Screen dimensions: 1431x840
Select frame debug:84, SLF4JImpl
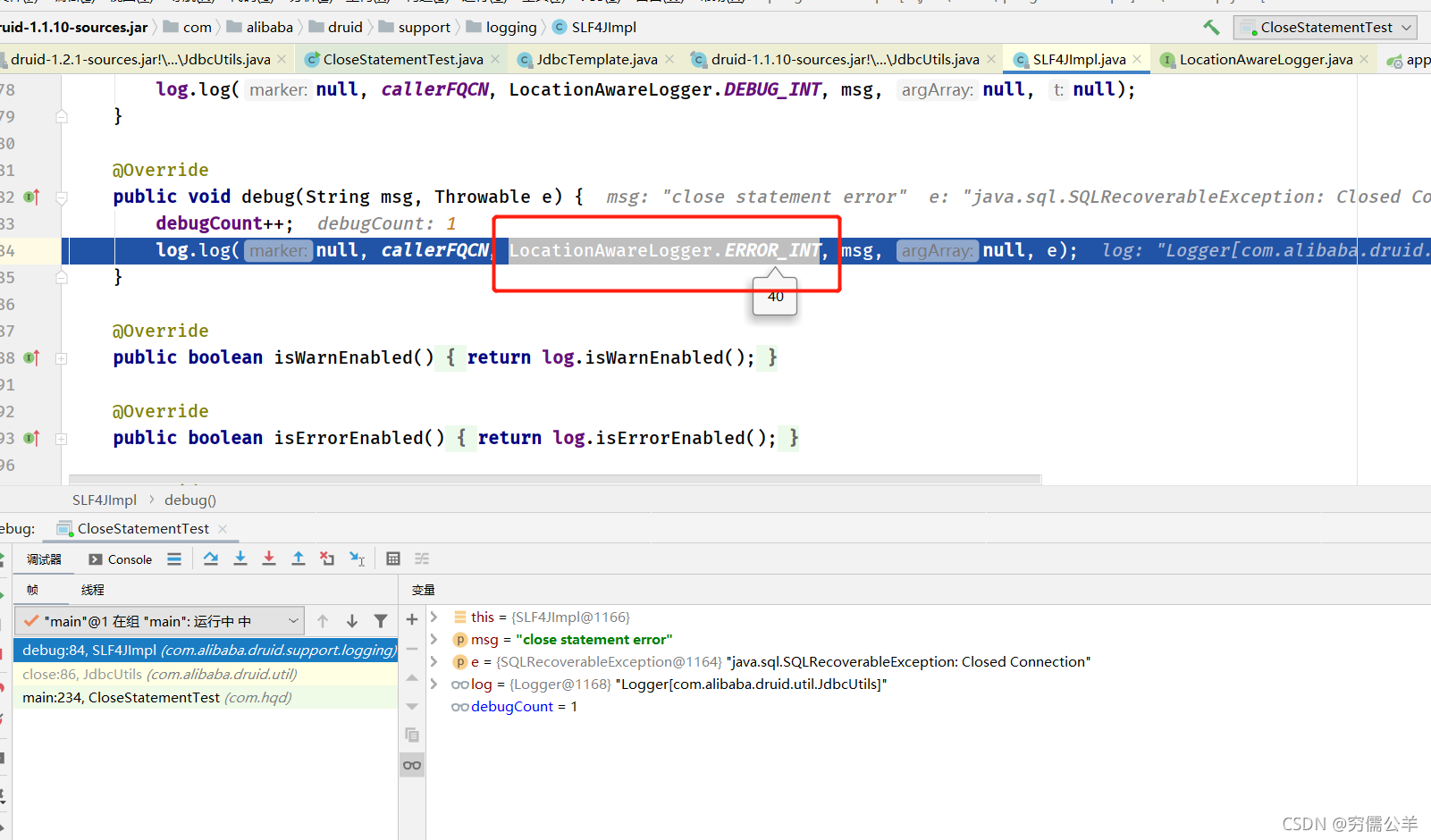206,651
